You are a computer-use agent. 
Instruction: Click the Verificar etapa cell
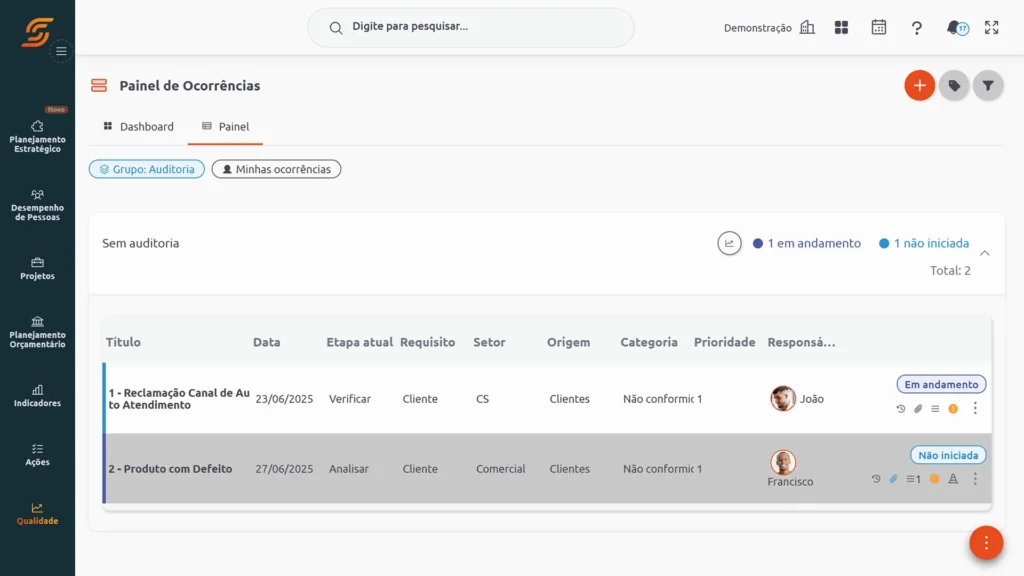[349, 399]
